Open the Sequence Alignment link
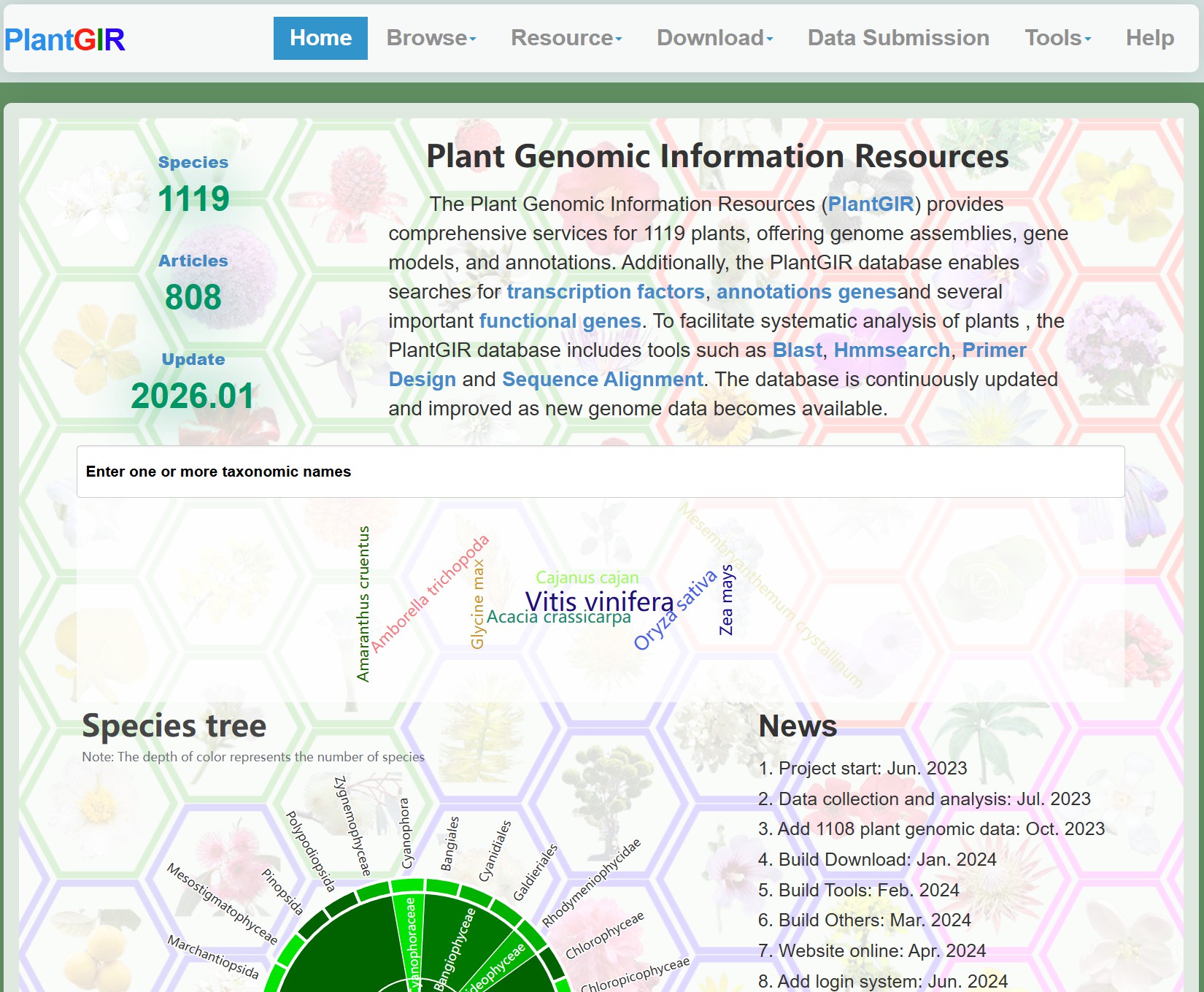 coord(602,380)
